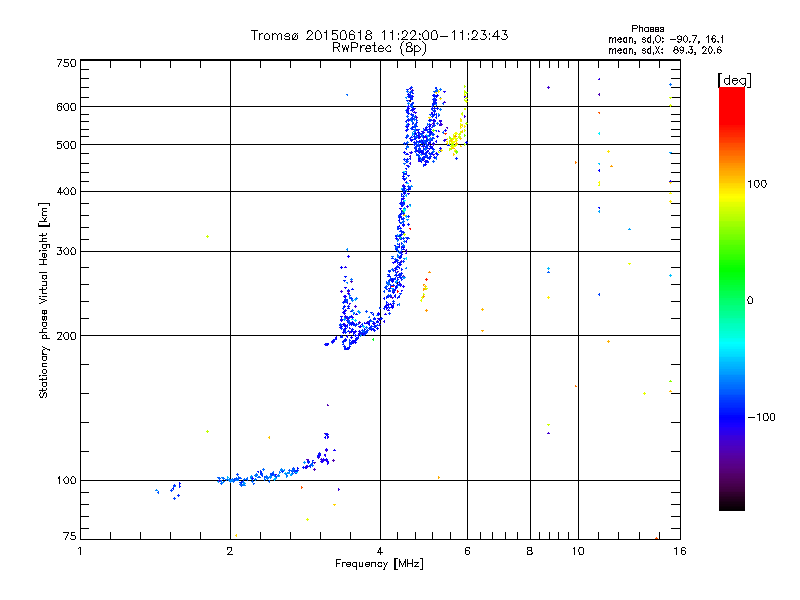This screenshot has height=600, width=800.
Task: Click the x-axis tick label '1'
Action: (x=80, y=551)
